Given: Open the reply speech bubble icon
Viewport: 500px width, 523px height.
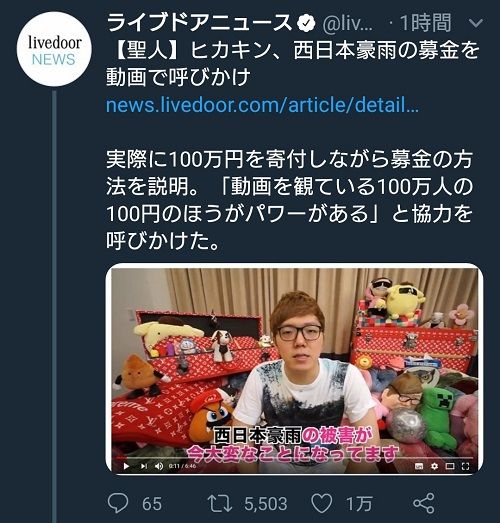Looking at the screenshot, I should [118, 503].
